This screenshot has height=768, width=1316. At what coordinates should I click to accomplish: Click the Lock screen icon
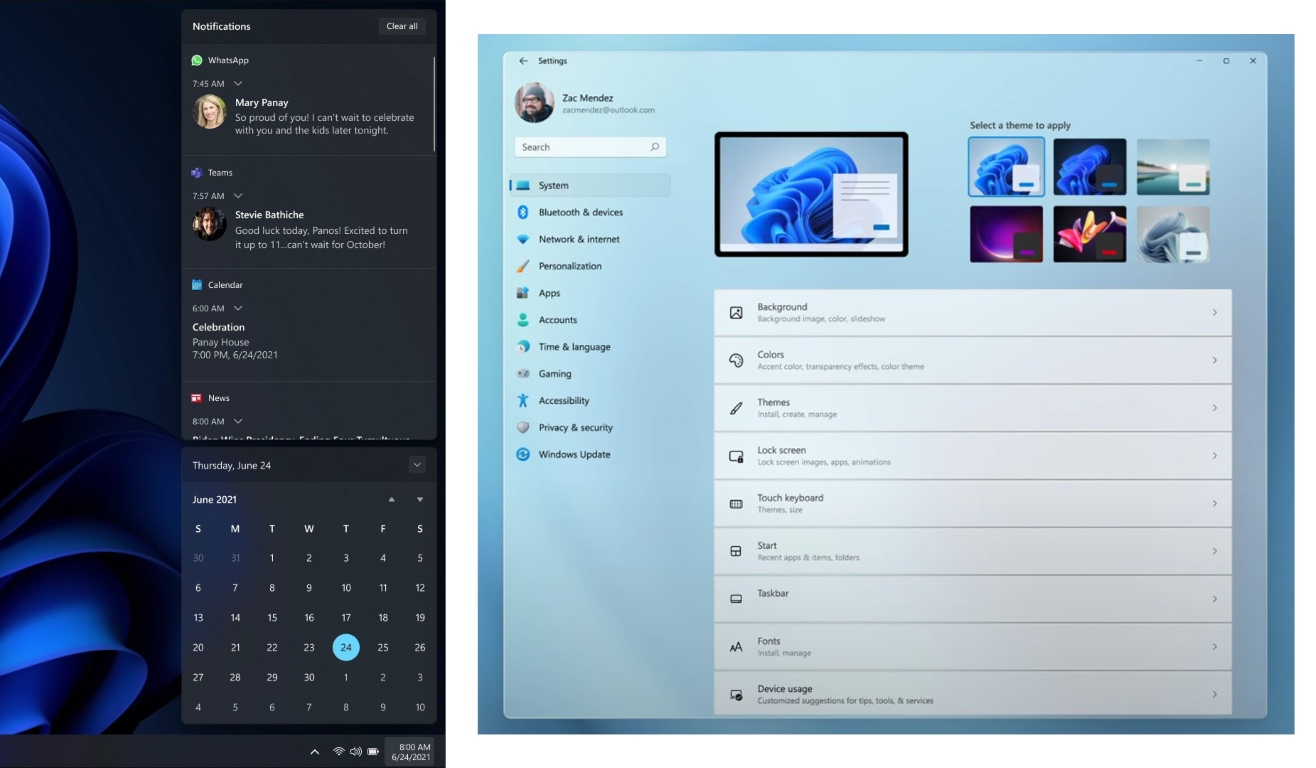pyautogui.click(x=736, y=456)
